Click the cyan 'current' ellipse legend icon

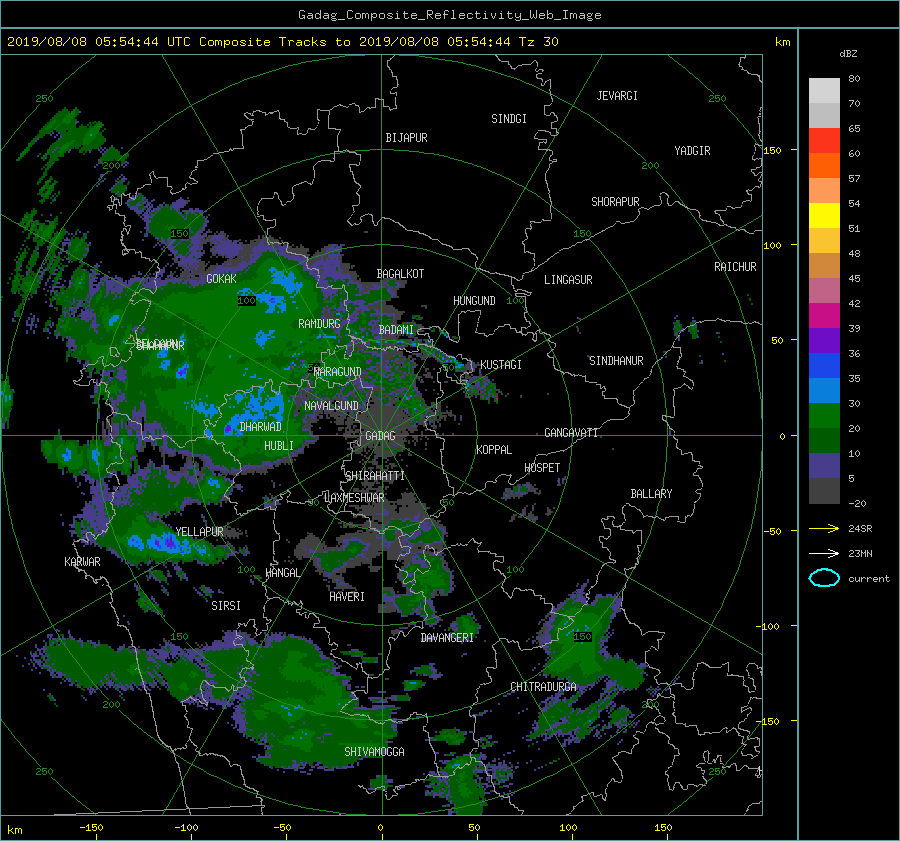(x=824, y=578)
